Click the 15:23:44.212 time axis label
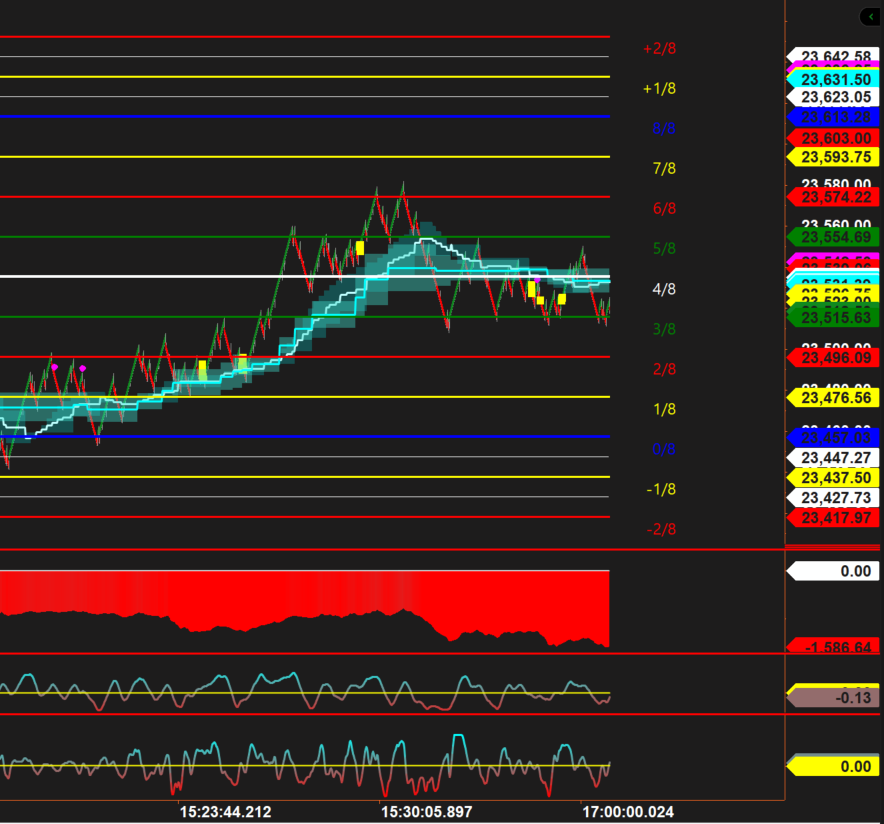The height and width of the screenshot is (824, 884). (x=226, y=812)
